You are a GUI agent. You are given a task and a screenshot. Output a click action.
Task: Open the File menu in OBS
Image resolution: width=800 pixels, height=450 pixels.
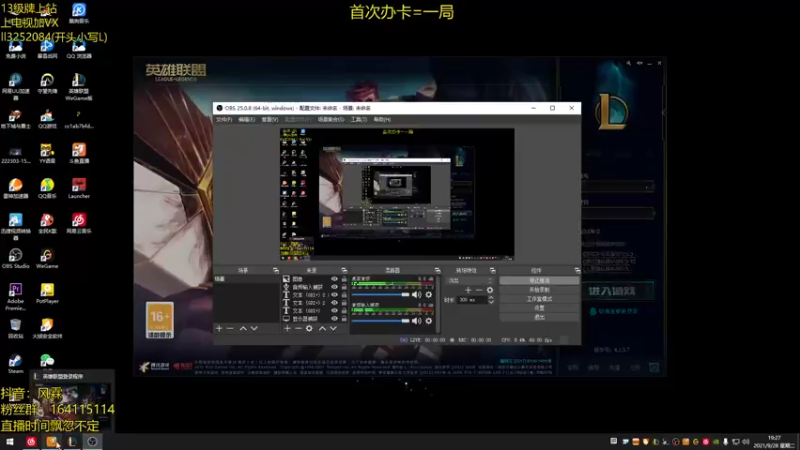(x=224, y=119)
